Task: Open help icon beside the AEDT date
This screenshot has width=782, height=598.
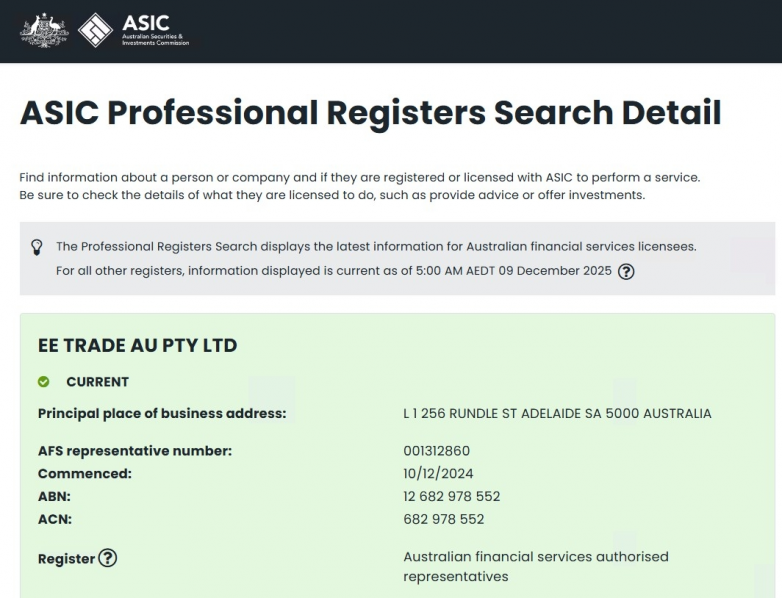Action: point(627,271)
